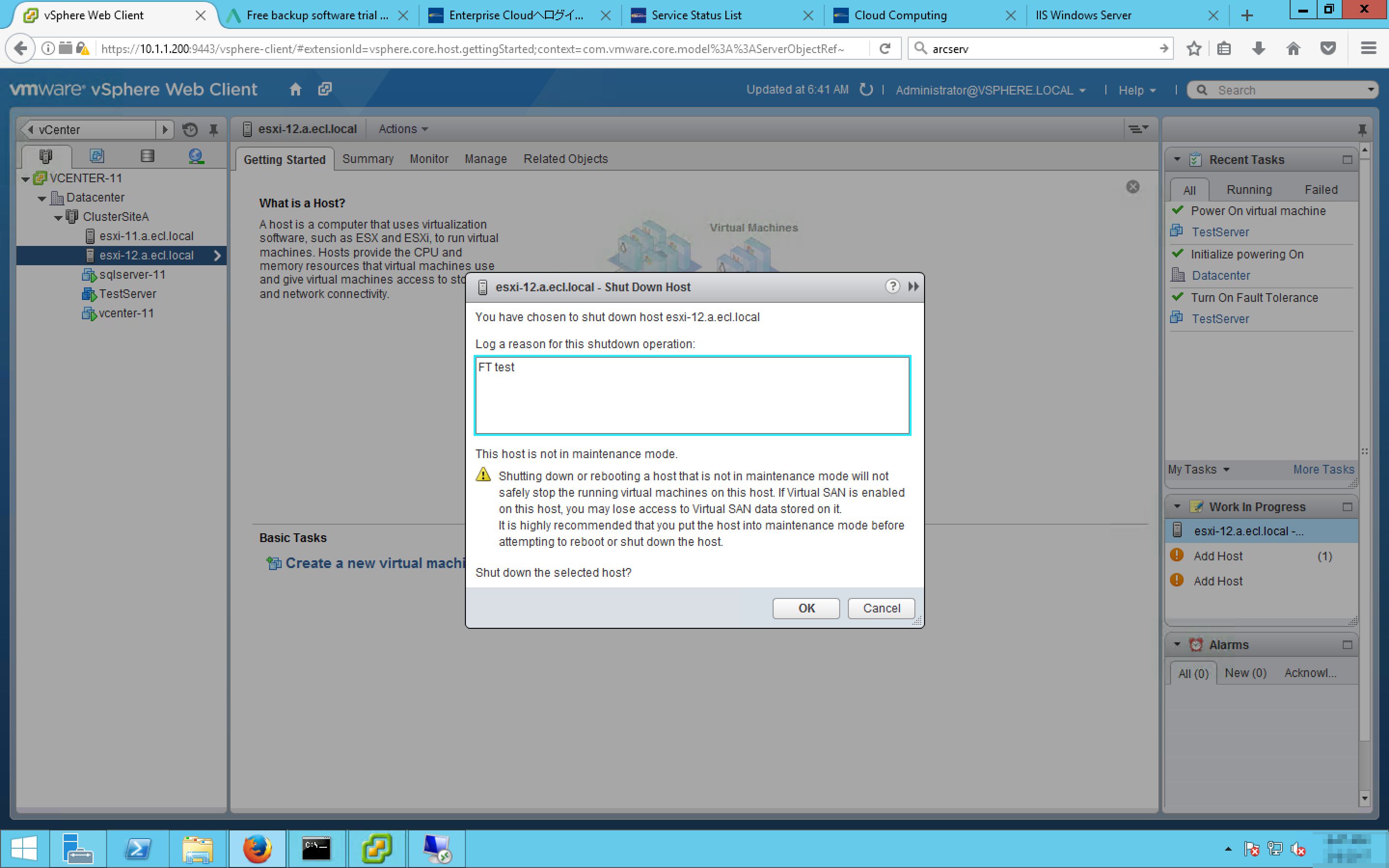Pin the navigator panel

214,130
